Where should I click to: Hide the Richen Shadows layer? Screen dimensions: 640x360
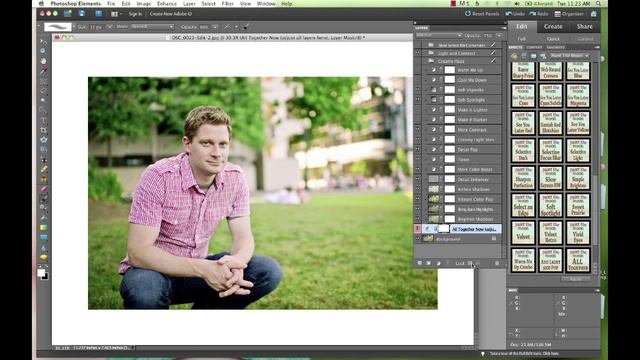coord(418,189)
